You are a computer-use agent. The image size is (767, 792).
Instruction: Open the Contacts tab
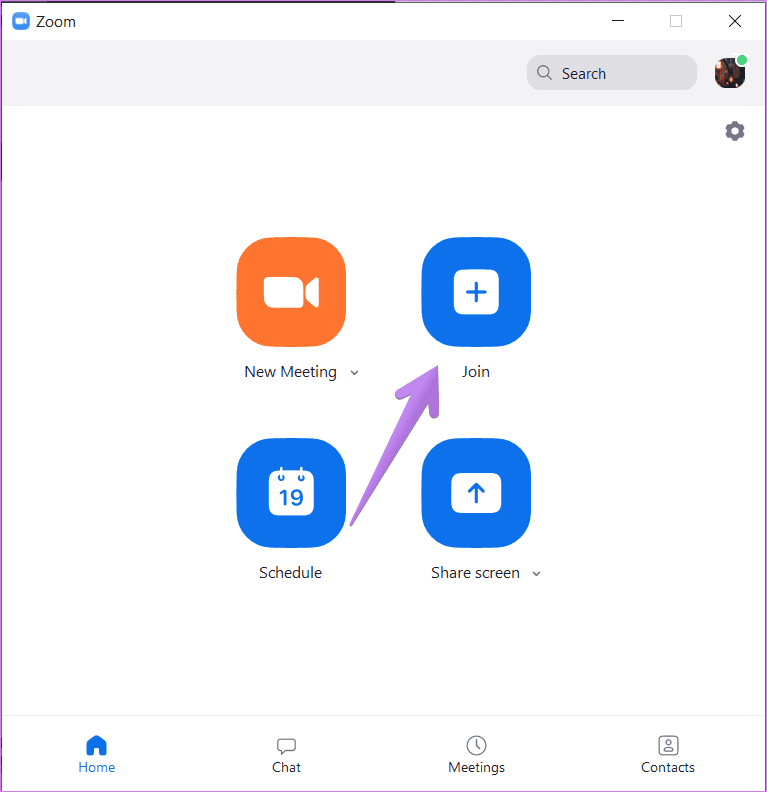(x=668, y=755)
